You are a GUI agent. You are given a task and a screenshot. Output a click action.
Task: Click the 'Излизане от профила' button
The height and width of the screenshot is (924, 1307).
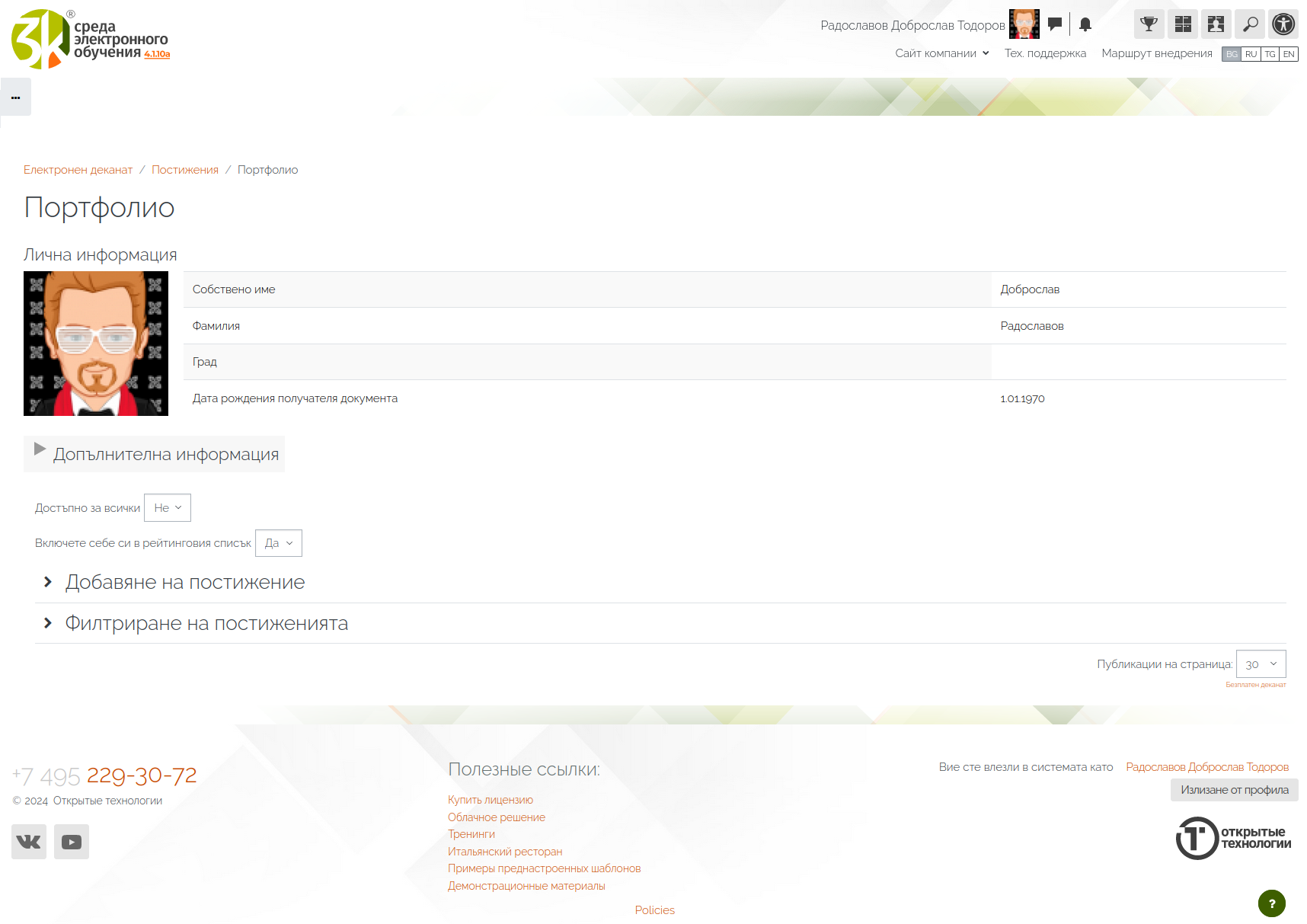[1234, 790]
